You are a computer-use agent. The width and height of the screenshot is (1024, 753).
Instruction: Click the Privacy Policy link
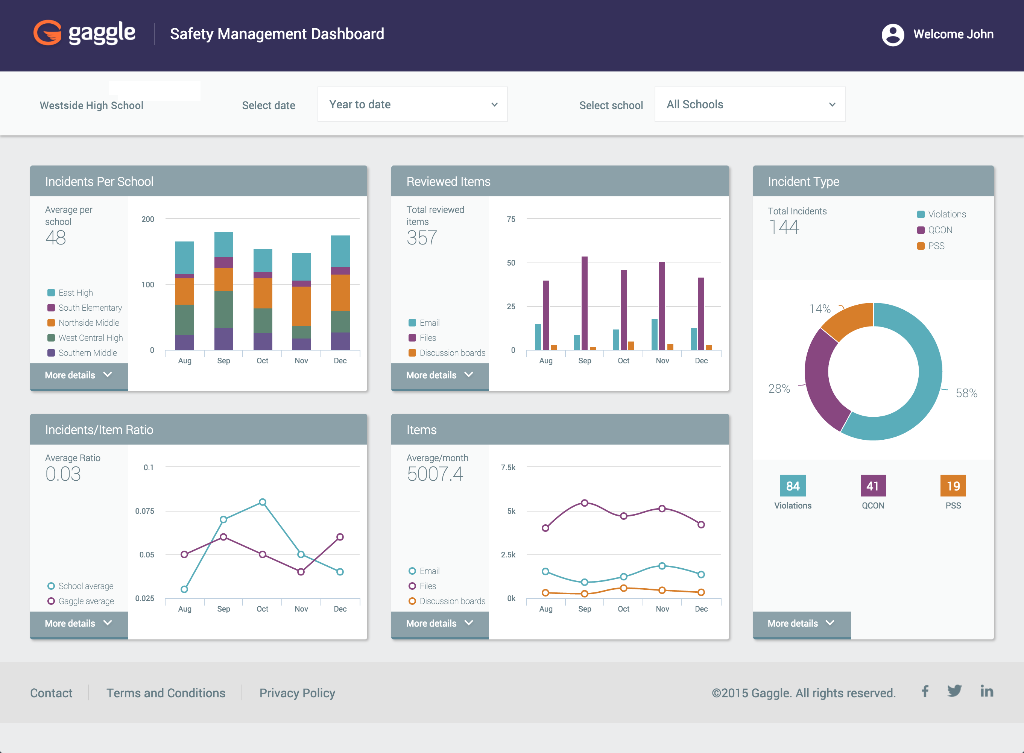click(297, 692)
